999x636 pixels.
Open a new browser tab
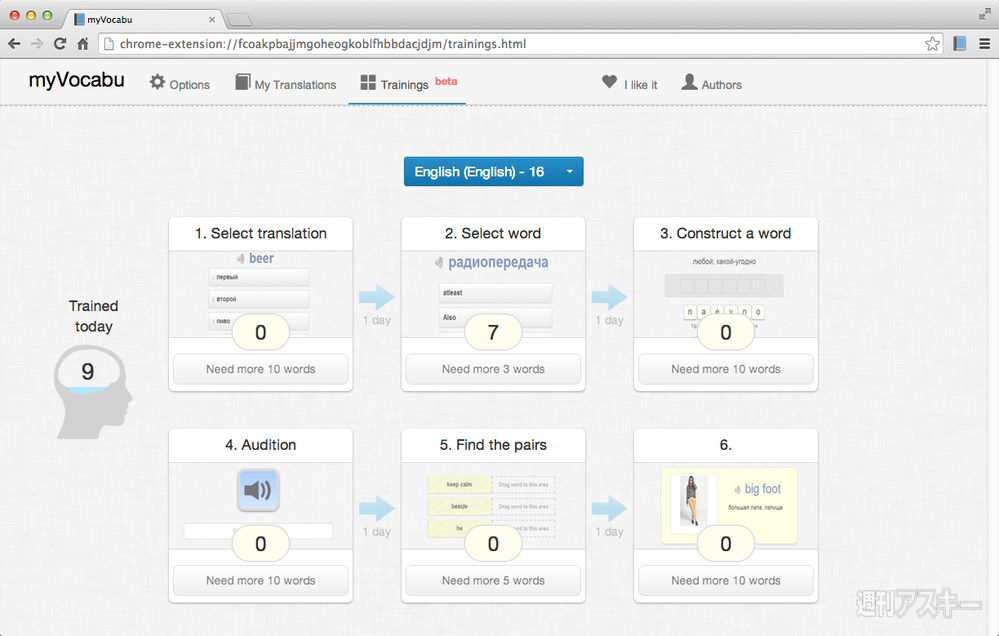pyautogui.click(x=239, y=20)
